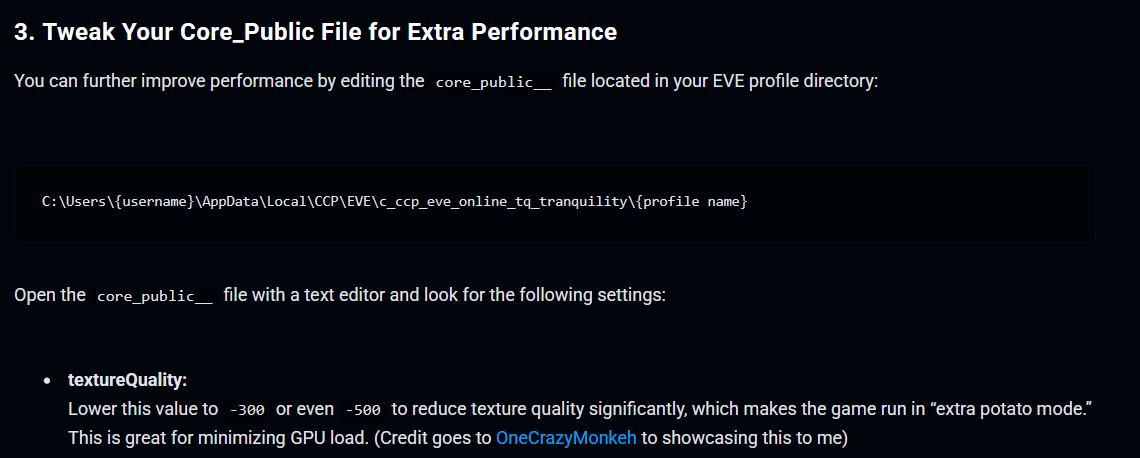Click core_public__ code after "Open the"

pyautogui.click(x=155, y=297)
